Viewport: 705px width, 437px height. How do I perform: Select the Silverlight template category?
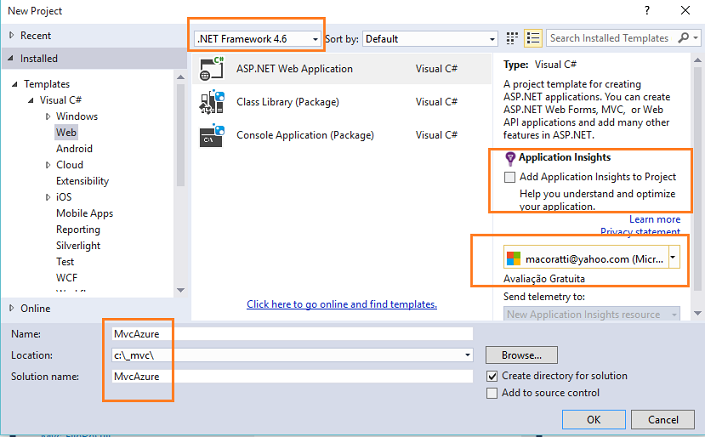pos(78,245)
